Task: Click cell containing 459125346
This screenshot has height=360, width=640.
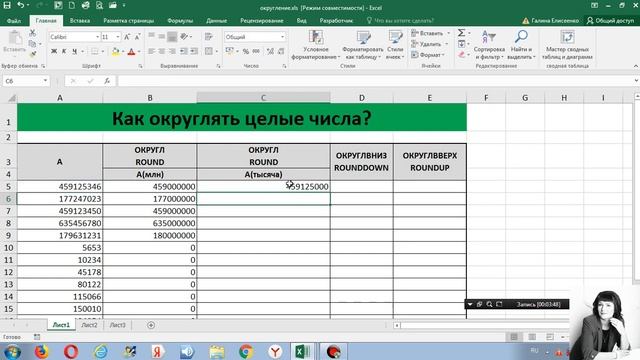Action: pos(60,187)
